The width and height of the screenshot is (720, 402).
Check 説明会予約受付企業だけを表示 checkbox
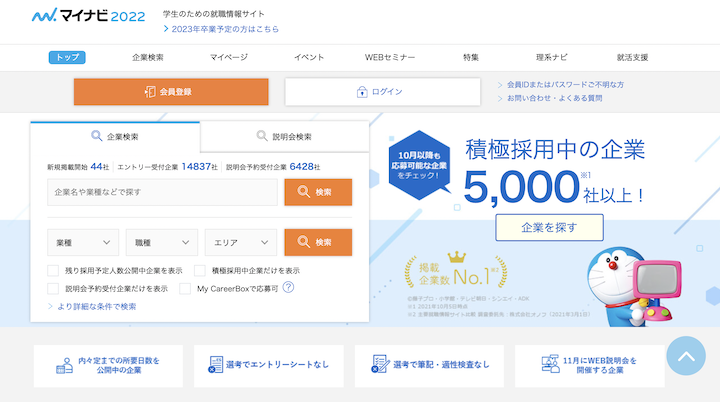[x=53, y=289]
